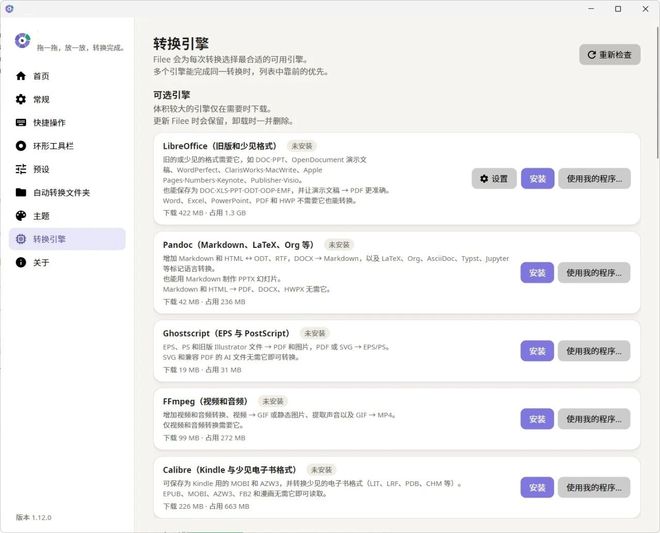Click the sliders icon next to 预设

pyautogui.click(x=21, y=169)
